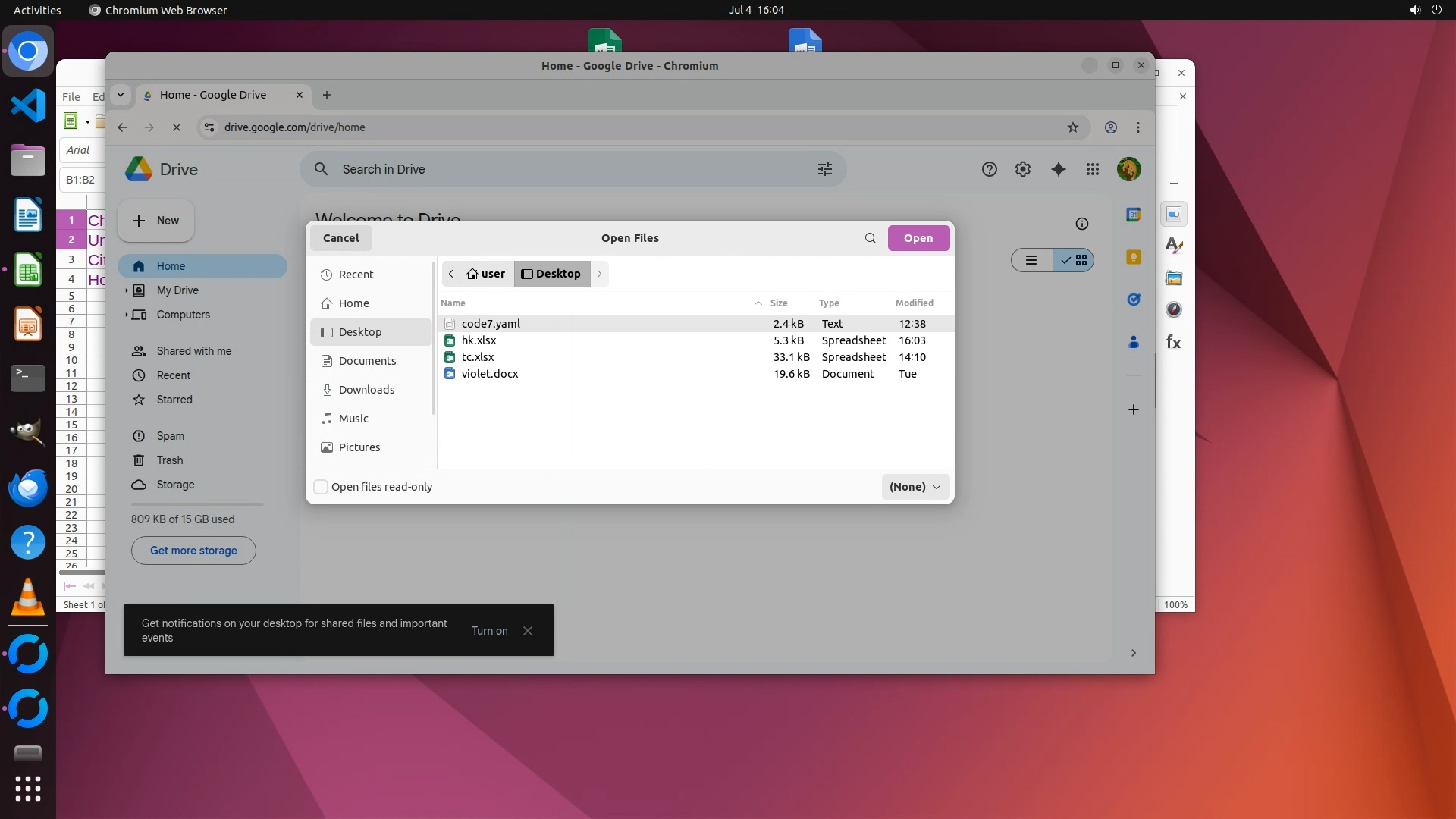Screen dimensions: 1456x819
Task: Open the tab search dropdown arrow
Action: coord(120,95)
